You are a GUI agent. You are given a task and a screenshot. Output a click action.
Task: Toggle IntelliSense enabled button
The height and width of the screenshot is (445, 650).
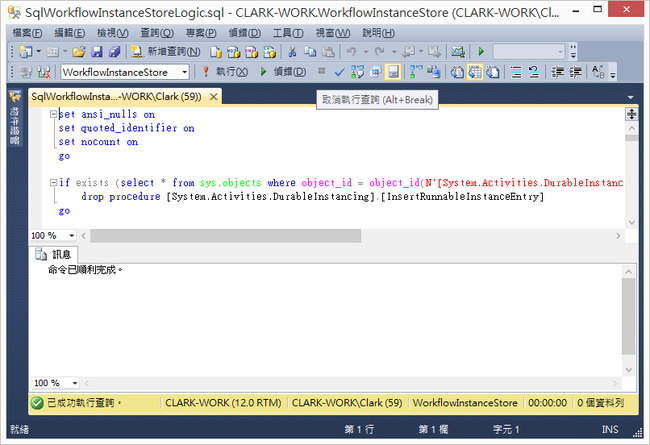pyautogui.click(x=393, y=72)
